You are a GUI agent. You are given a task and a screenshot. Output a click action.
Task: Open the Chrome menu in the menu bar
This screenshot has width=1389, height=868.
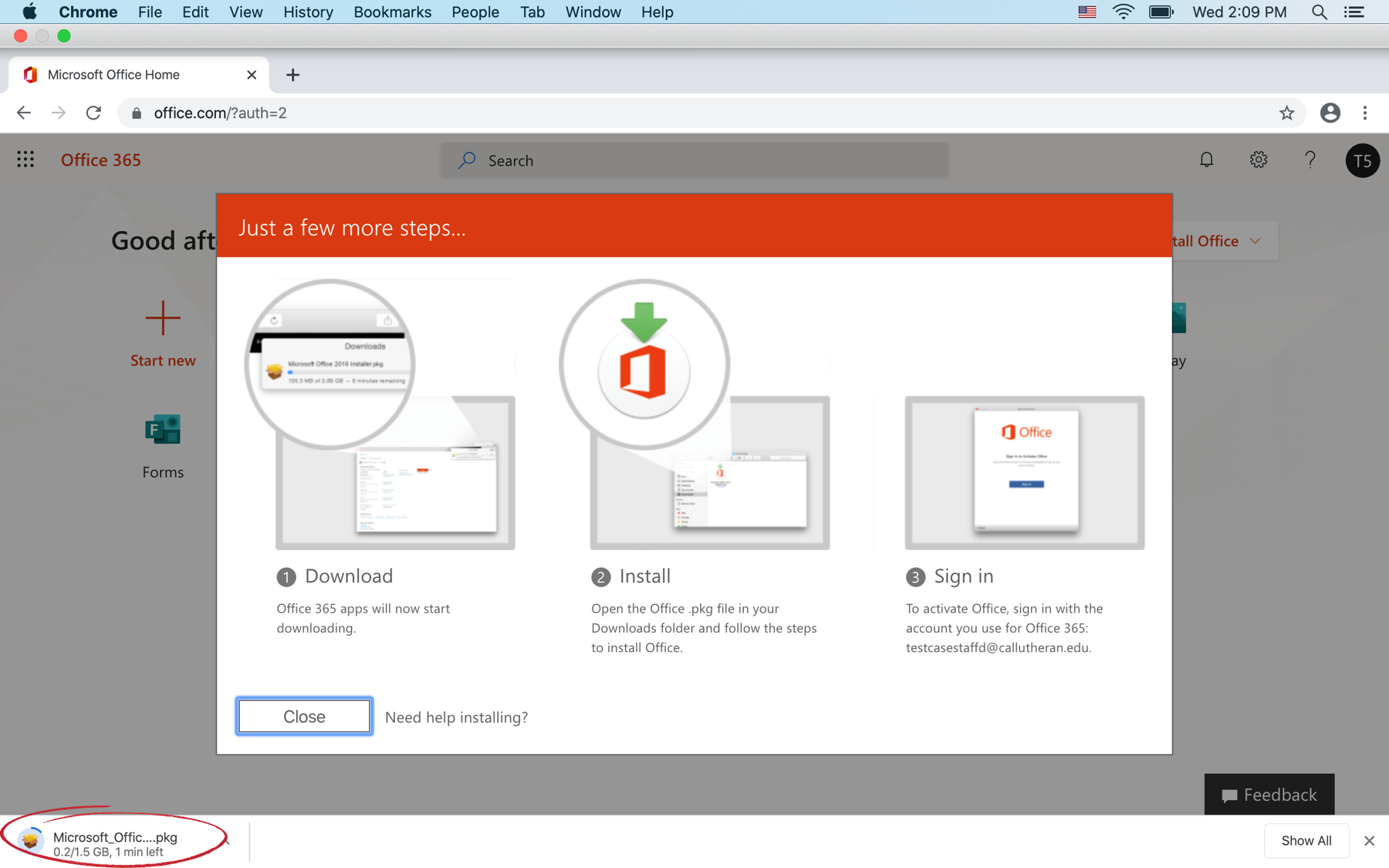tap(88, 12)
